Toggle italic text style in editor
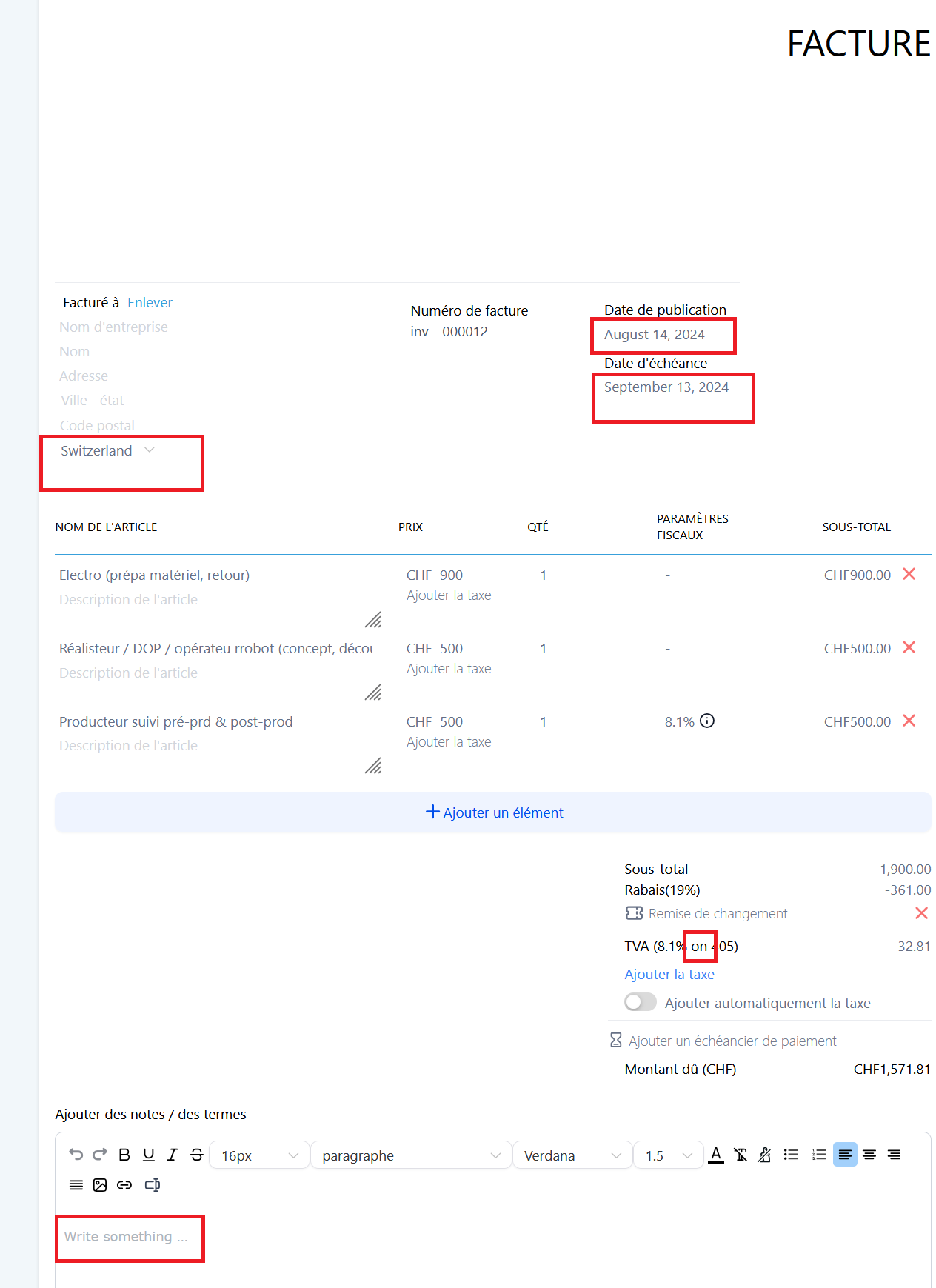Screen dimensions: 936x1288 (x=173, y=1155)
